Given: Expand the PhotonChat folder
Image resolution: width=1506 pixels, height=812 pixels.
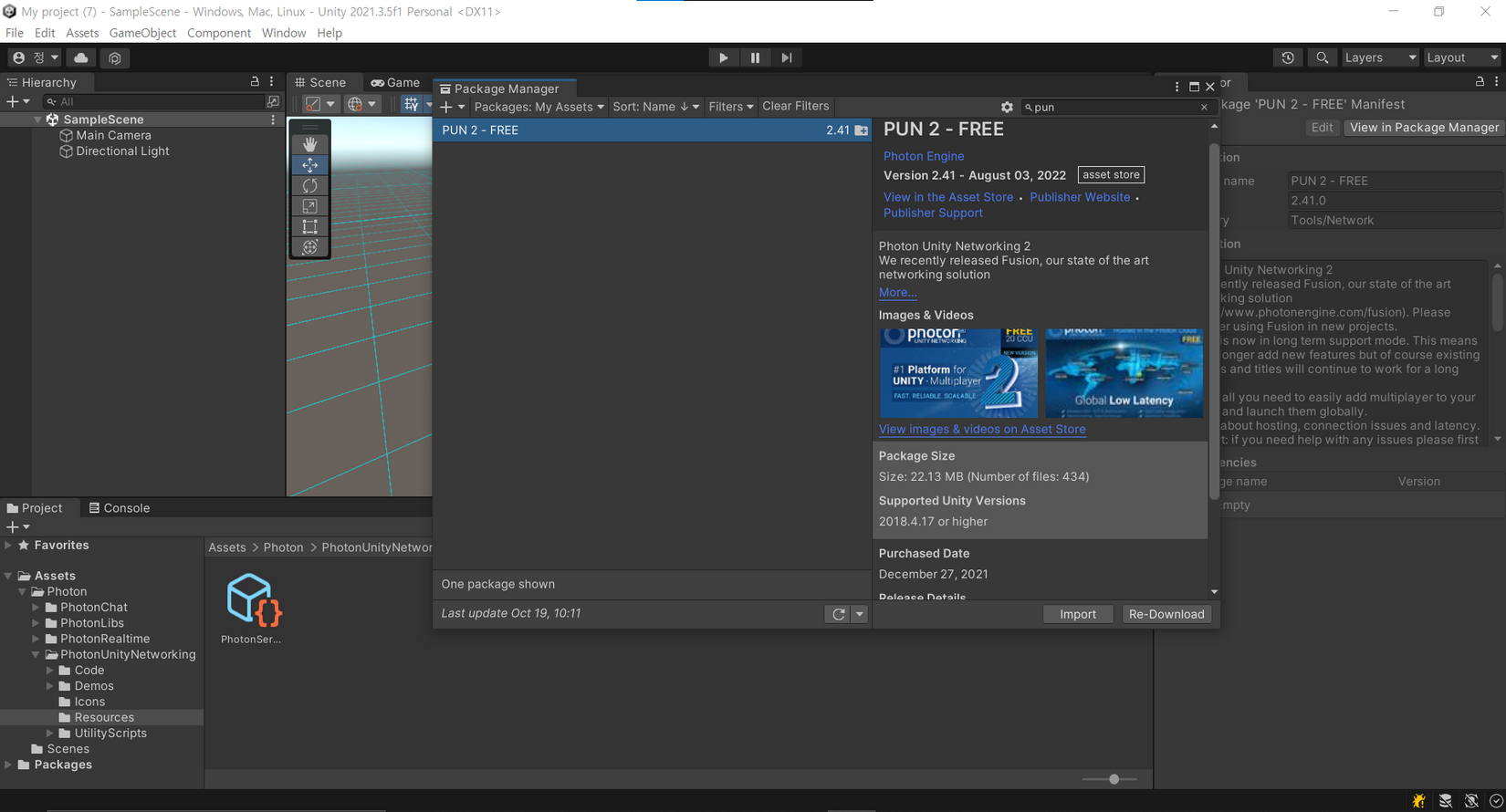Looking at the screenshot, I should [36, 608].
